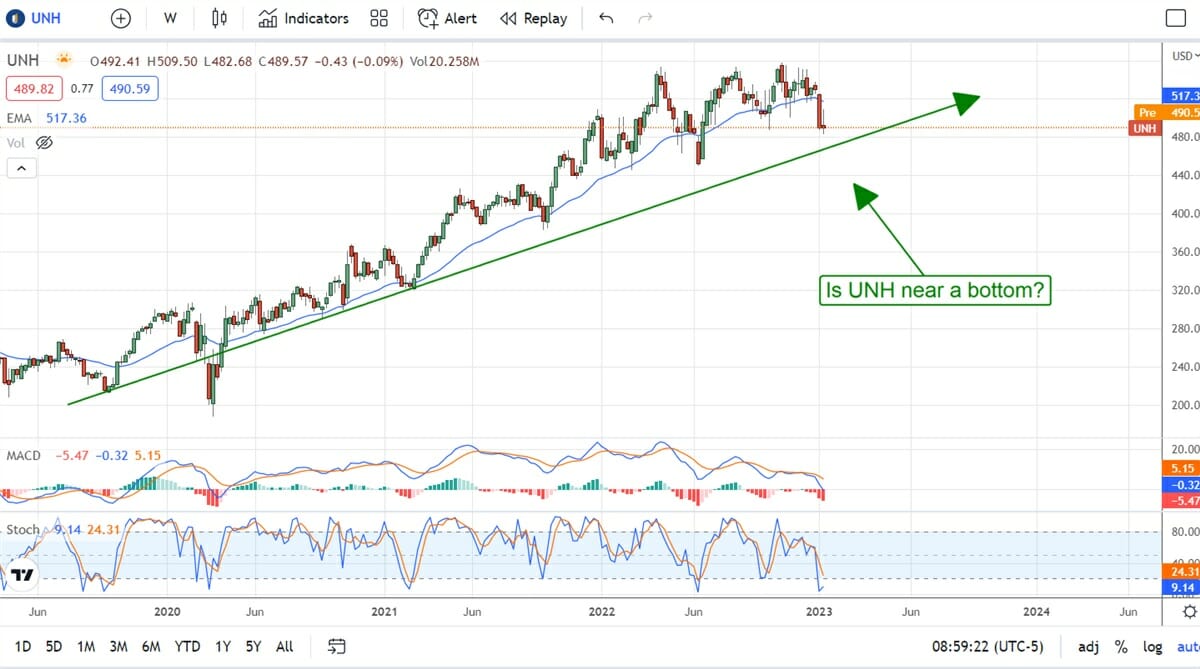
Task: Select the YTD date range tab
Action: tap(187, 646)
